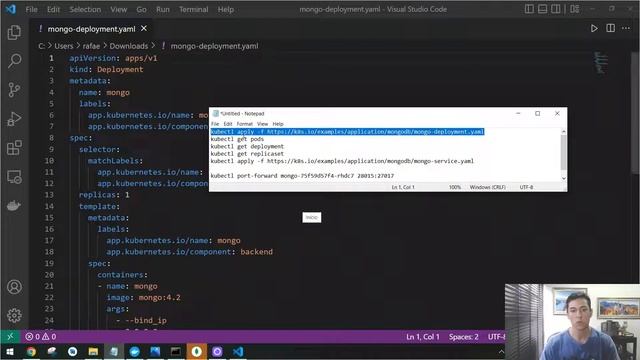Click Spaces: 2 indentation in the status bar

464,337
